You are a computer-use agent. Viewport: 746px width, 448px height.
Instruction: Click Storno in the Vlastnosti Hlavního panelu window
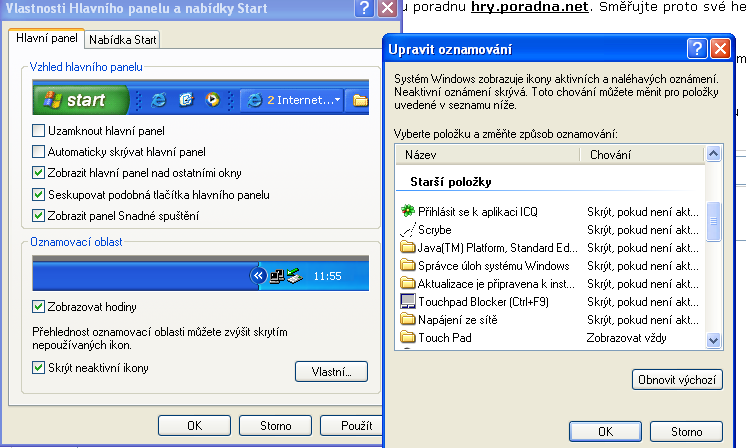click(275, 425)
